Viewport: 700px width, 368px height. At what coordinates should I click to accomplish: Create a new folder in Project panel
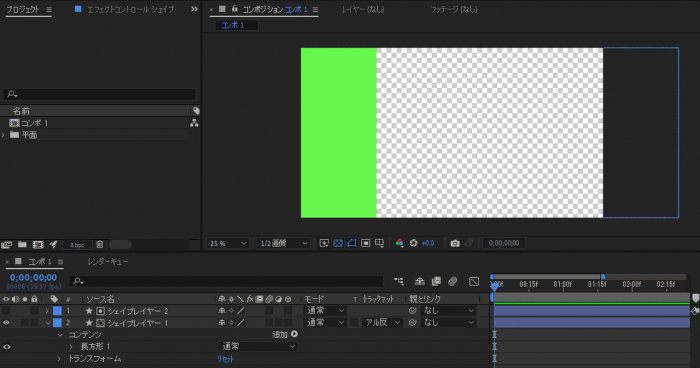pyautogui.click(x=22, y=244)
